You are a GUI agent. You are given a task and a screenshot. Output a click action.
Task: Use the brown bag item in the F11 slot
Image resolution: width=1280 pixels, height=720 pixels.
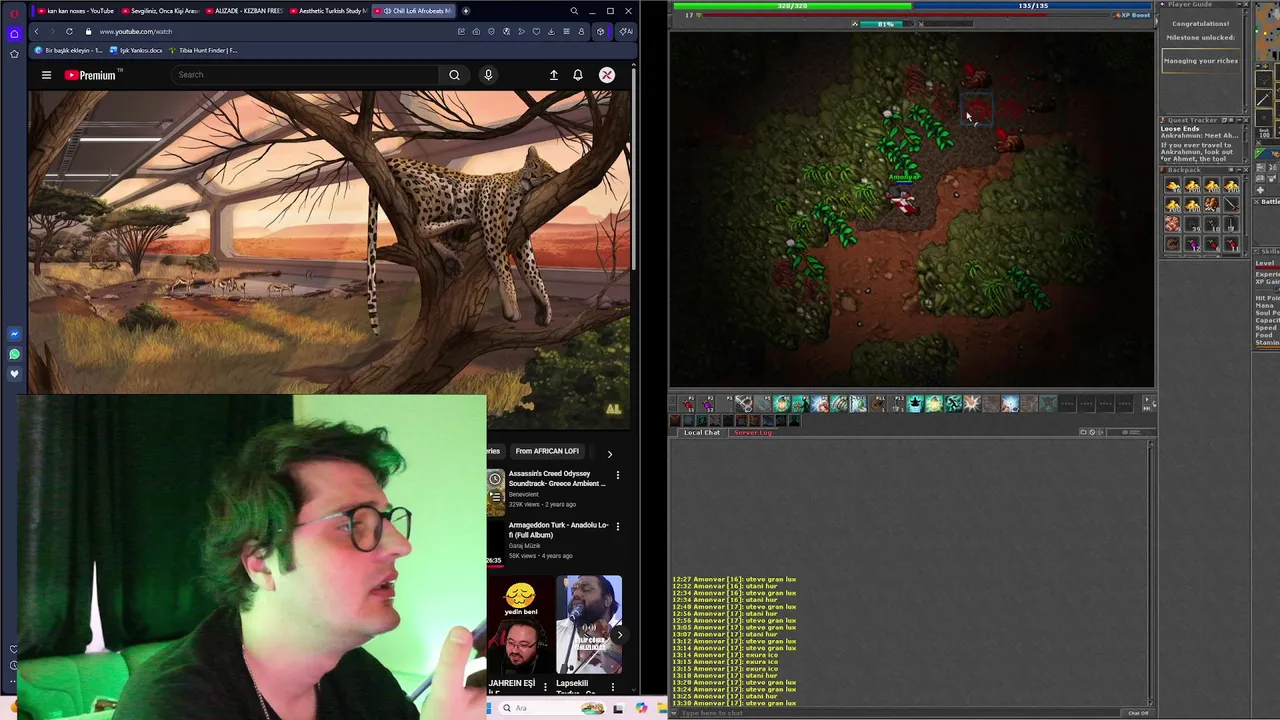click(x=879, y=403)
